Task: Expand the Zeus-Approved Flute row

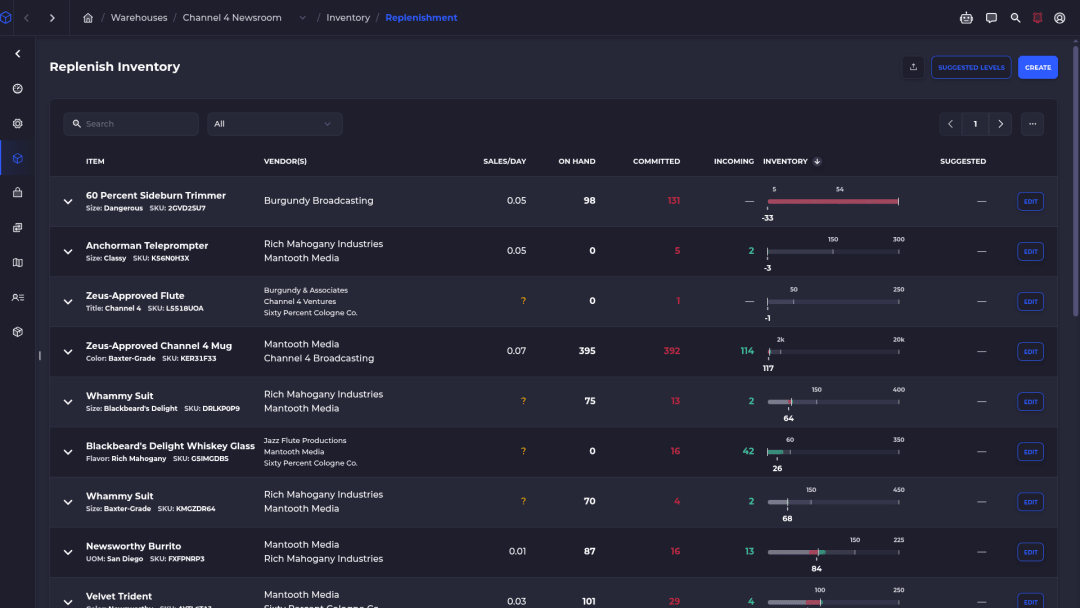Action: tap(68, 302)
